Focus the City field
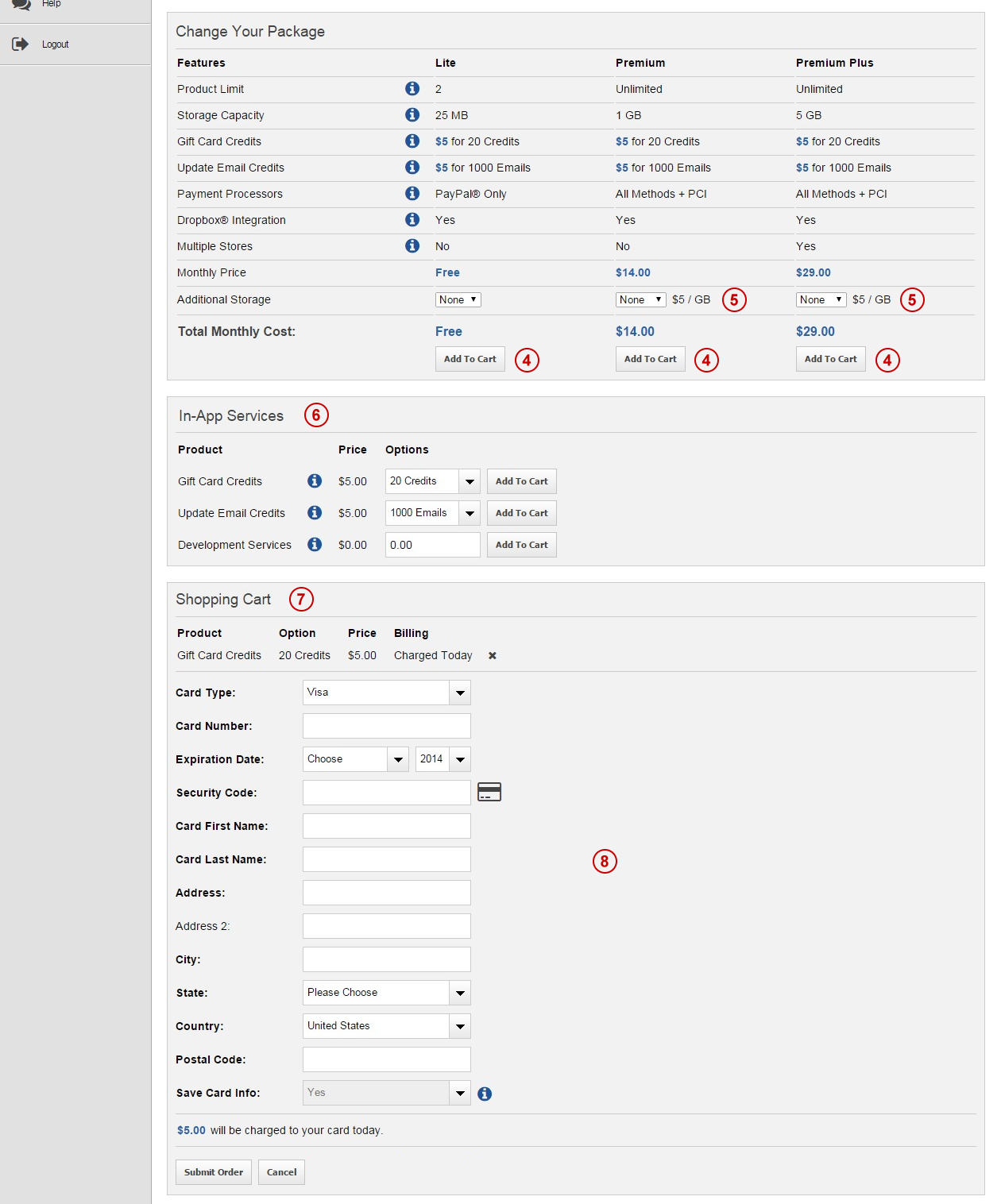 387,959
